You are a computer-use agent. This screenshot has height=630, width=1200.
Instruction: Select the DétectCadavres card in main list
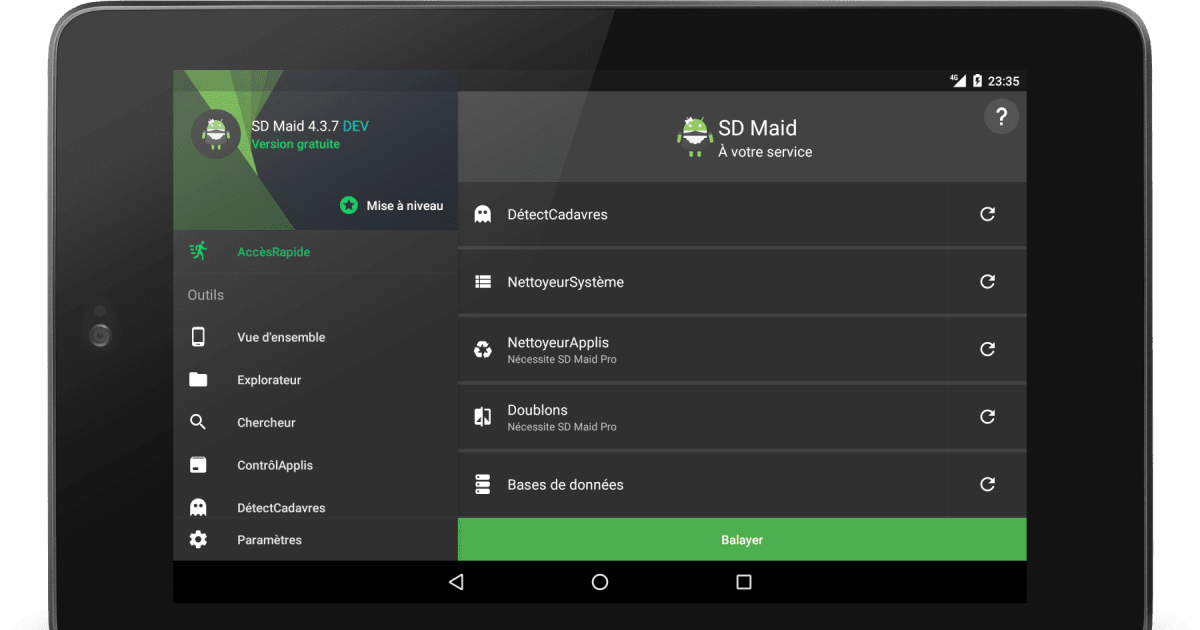point(700,215)
